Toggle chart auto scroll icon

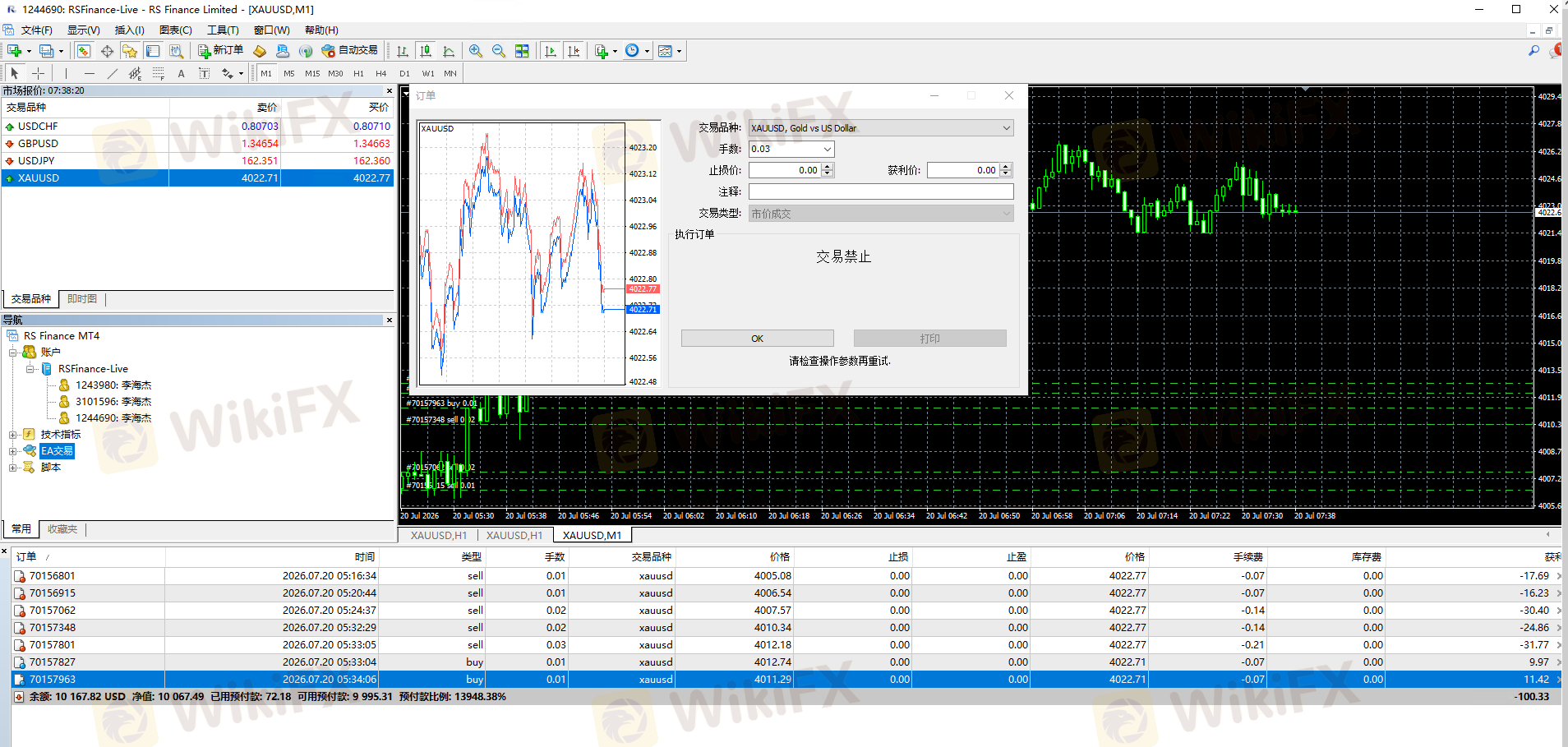point(551,51)
